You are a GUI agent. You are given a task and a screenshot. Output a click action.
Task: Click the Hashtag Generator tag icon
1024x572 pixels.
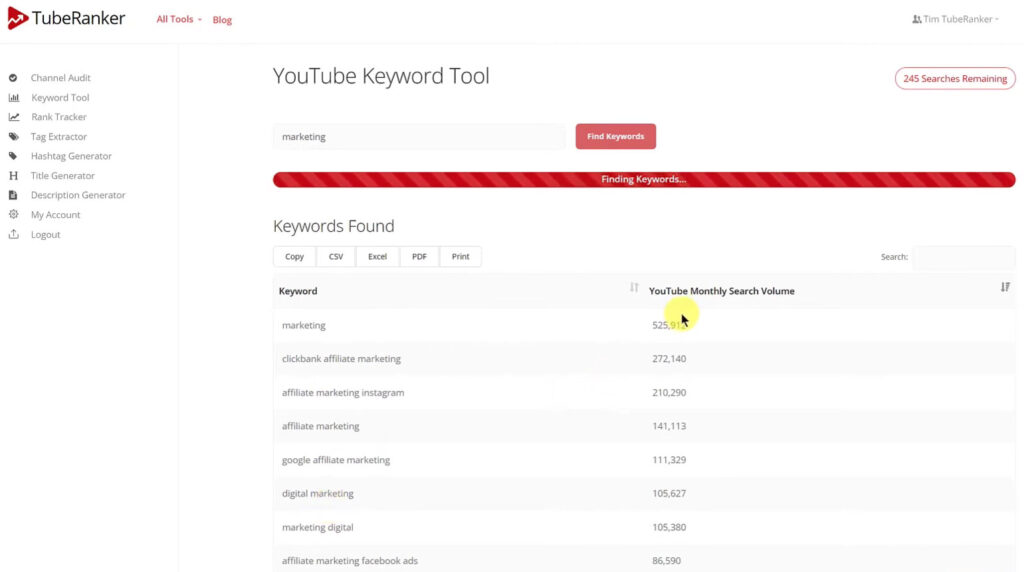pos(13,156)
